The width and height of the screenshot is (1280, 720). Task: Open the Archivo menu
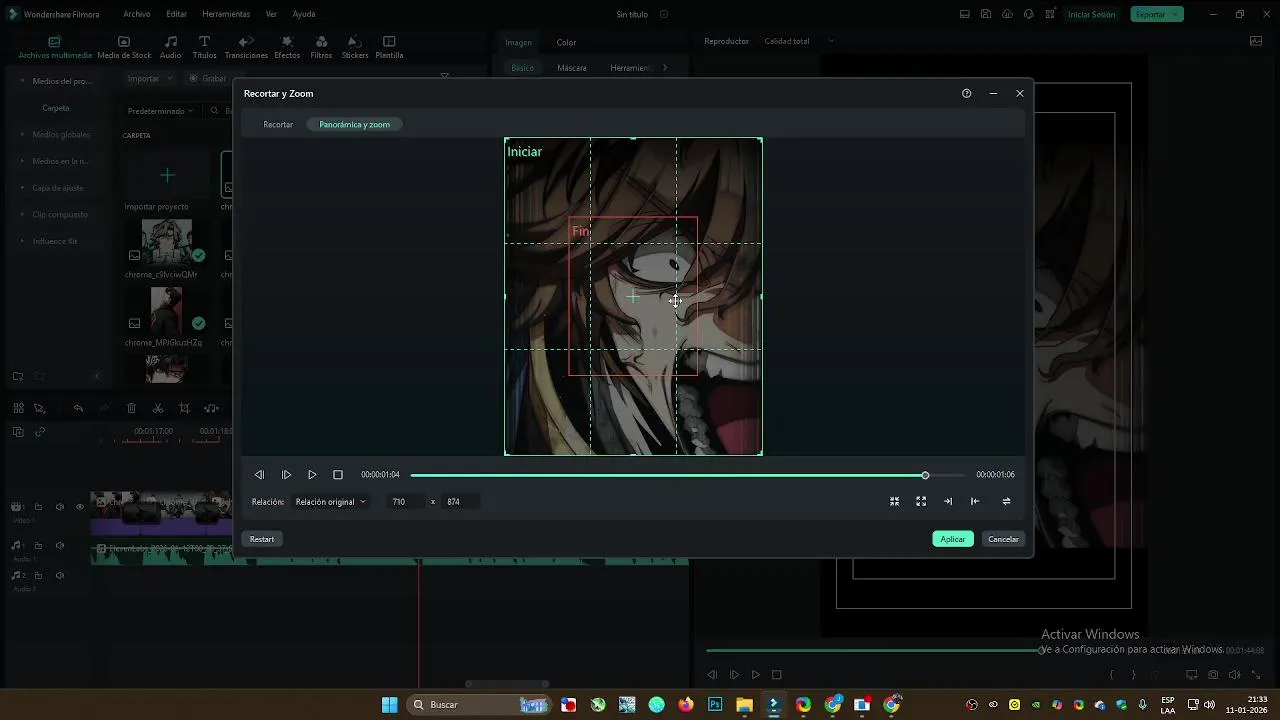coord(137,14)
